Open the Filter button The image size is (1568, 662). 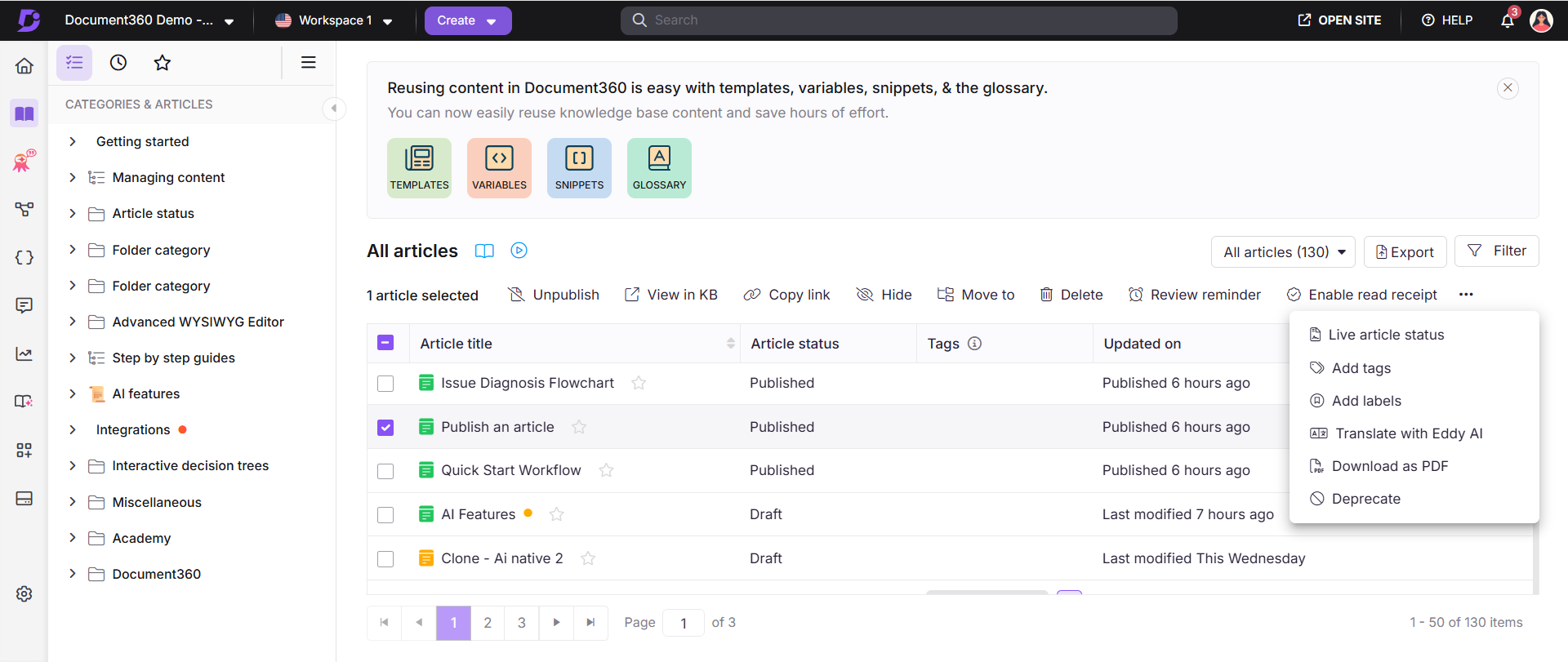pos(1496,251)
